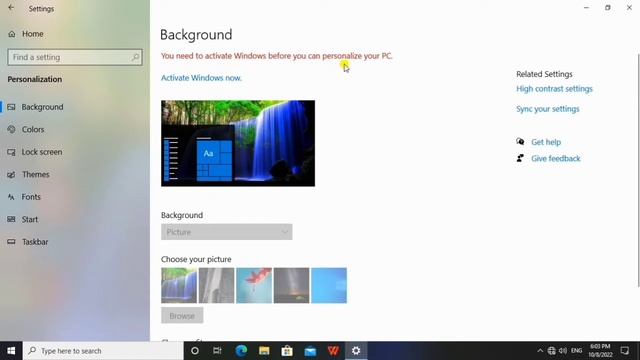Click the Browse button

tap(182, 316)
